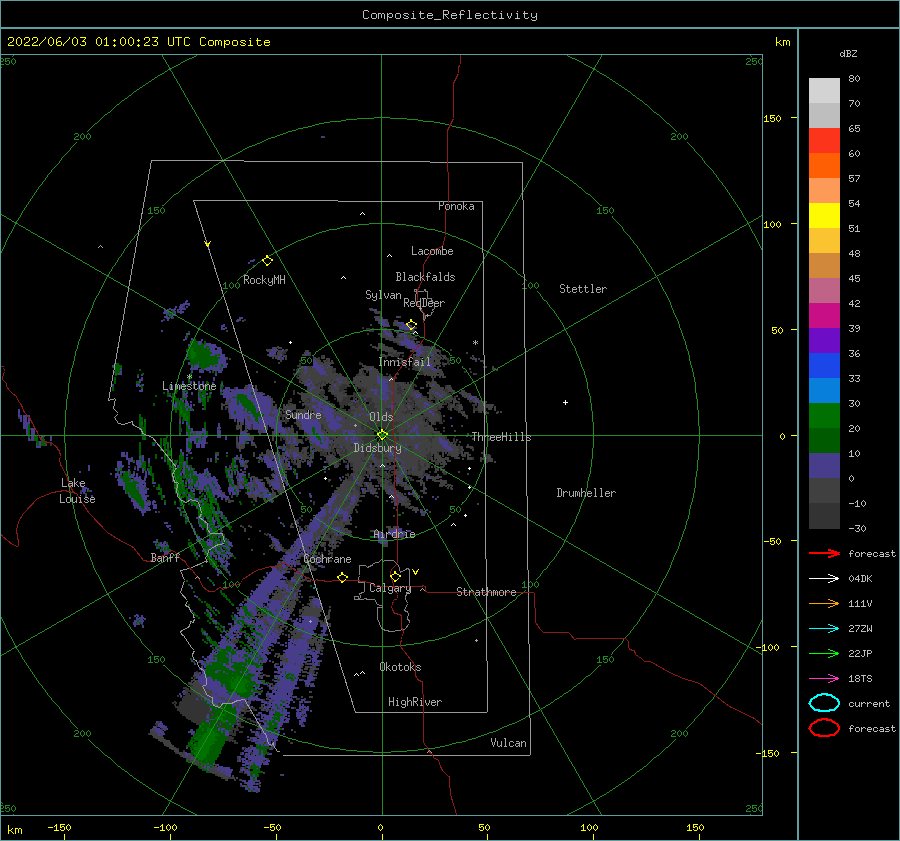
Task: Click the red forecast ellipse icon
Action: [824, 728]
